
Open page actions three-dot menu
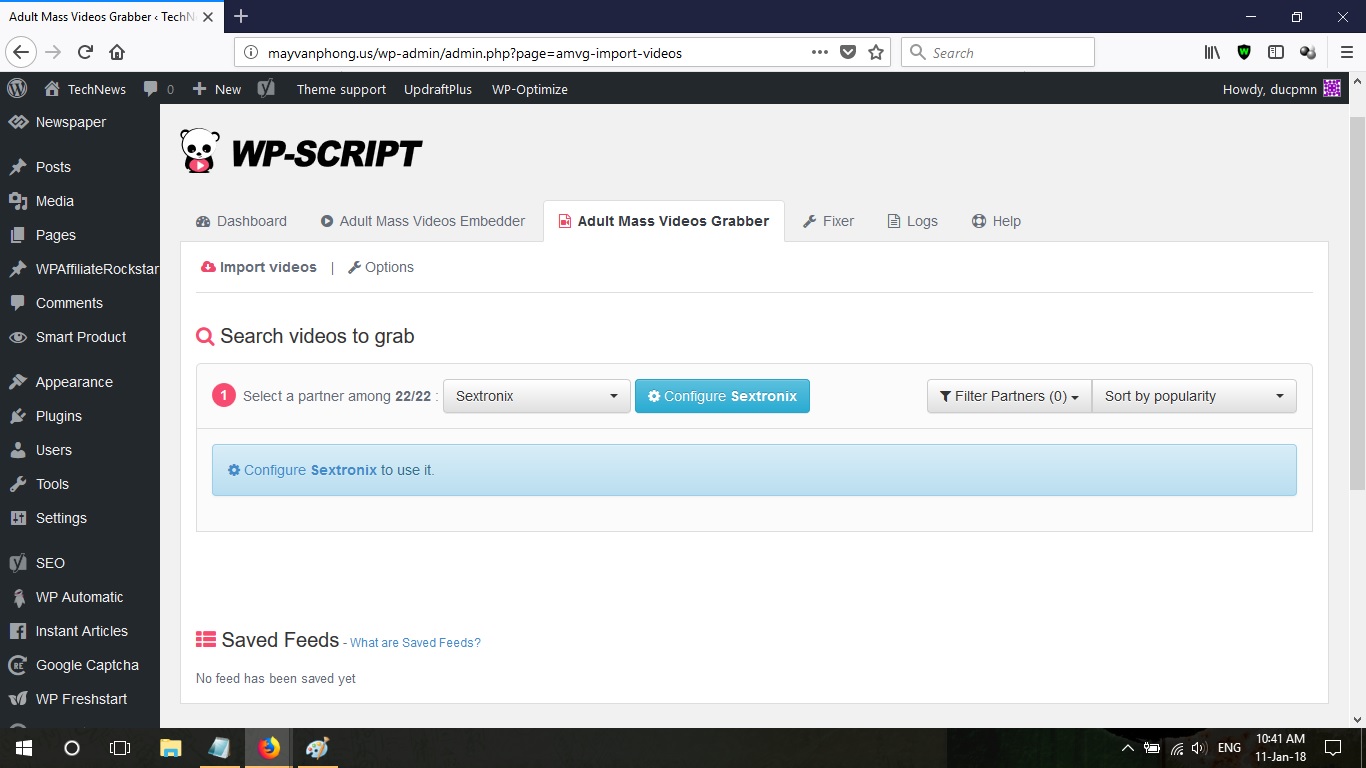[x=820, y=53]
